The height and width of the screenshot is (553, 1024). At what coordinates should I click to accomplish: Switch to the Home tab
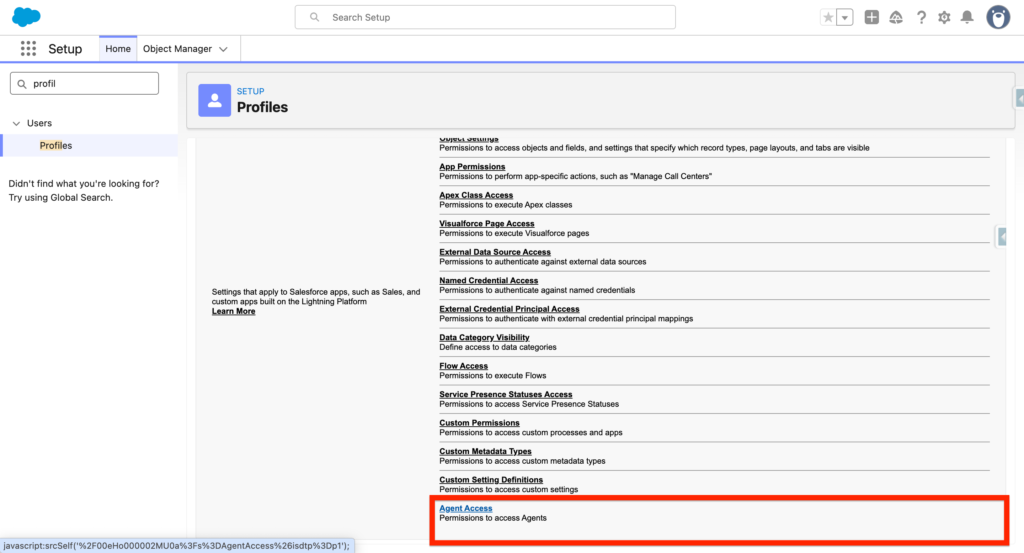(118, 49)
